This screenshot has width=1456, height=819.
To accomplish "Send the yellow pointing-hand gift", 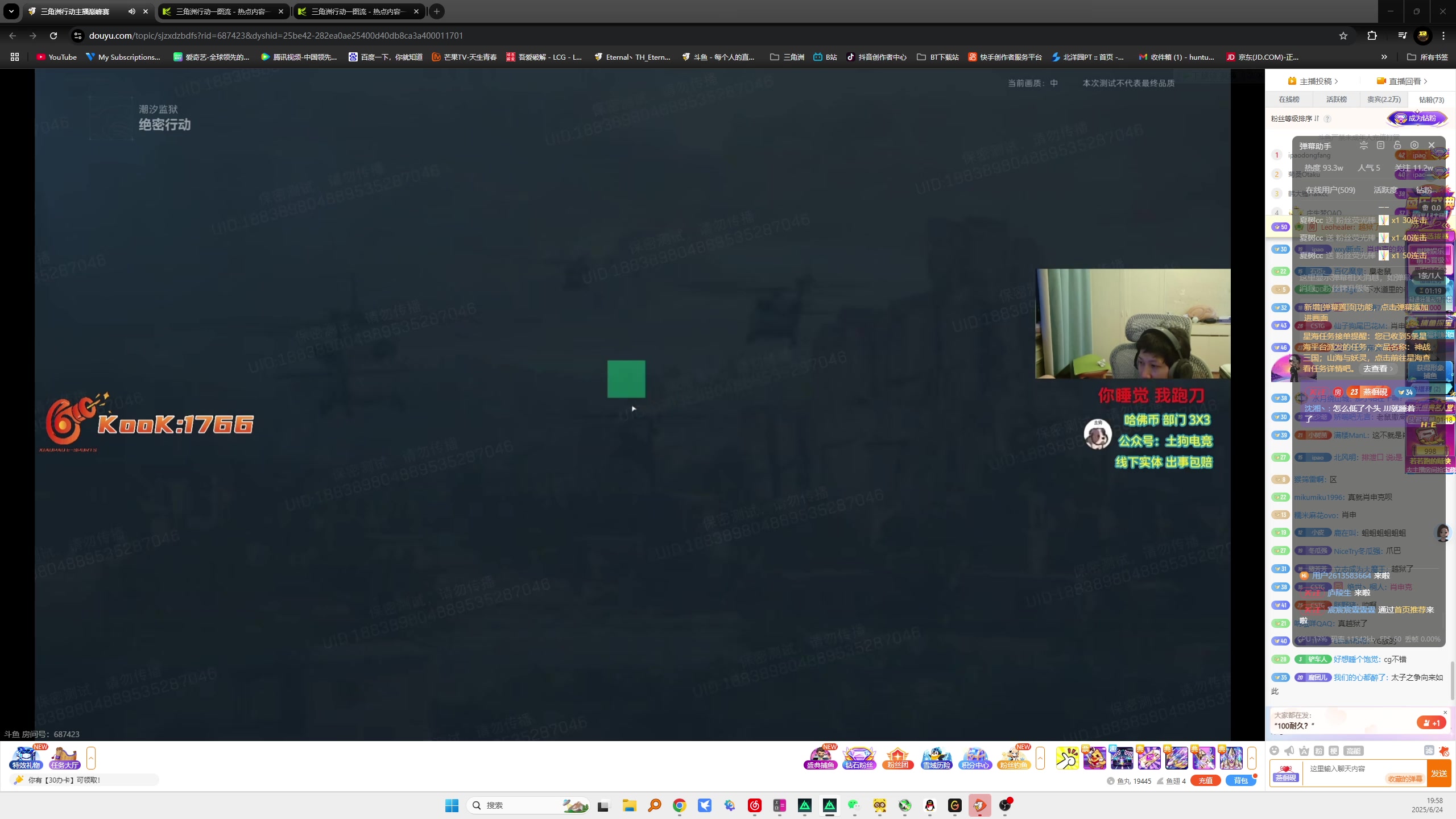I will click(1067, 758).
